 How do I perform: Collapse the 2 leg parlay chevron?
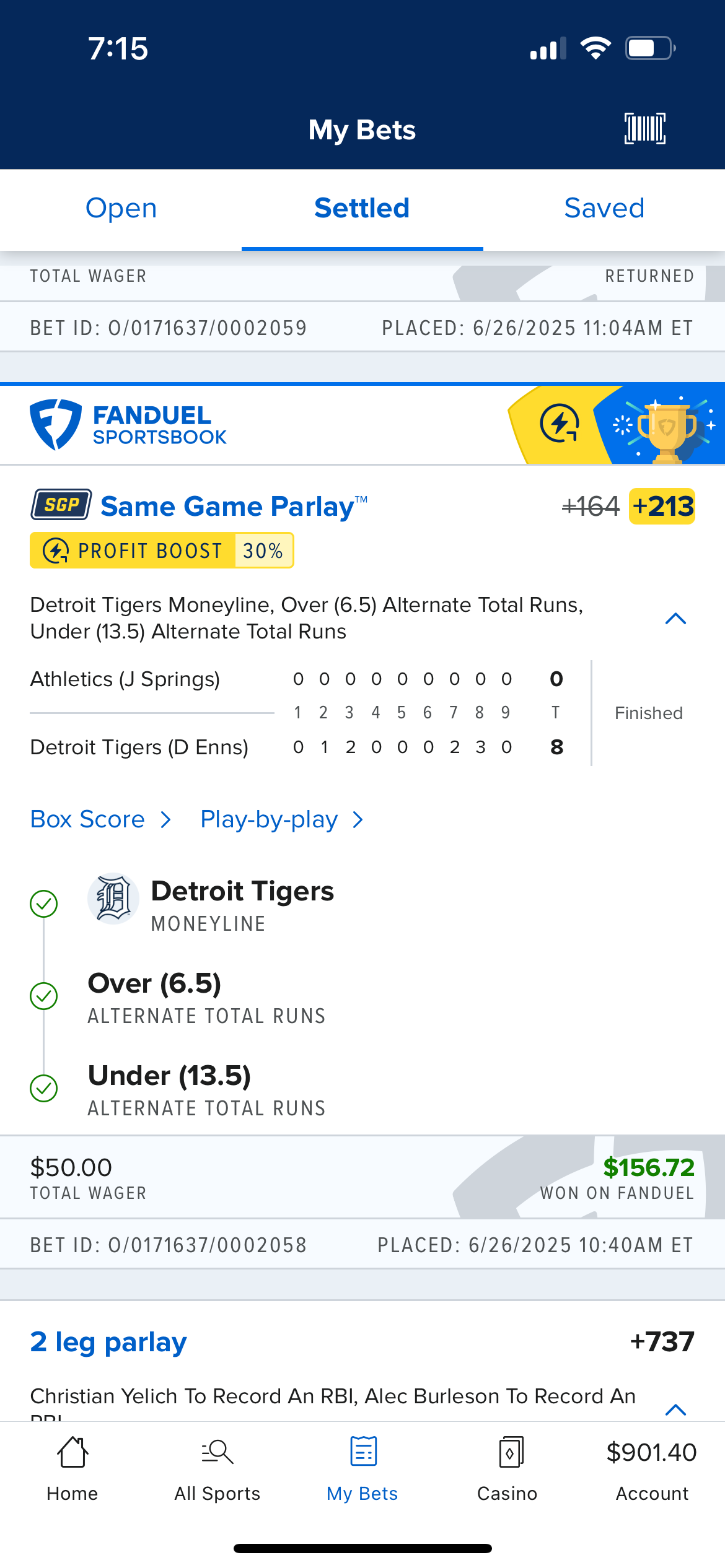pos(675,1410)
